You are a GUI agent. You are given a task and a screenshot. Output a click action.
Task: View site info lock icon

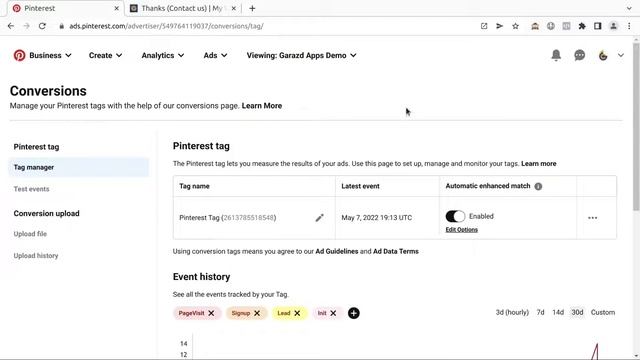(x=62, y=26)
